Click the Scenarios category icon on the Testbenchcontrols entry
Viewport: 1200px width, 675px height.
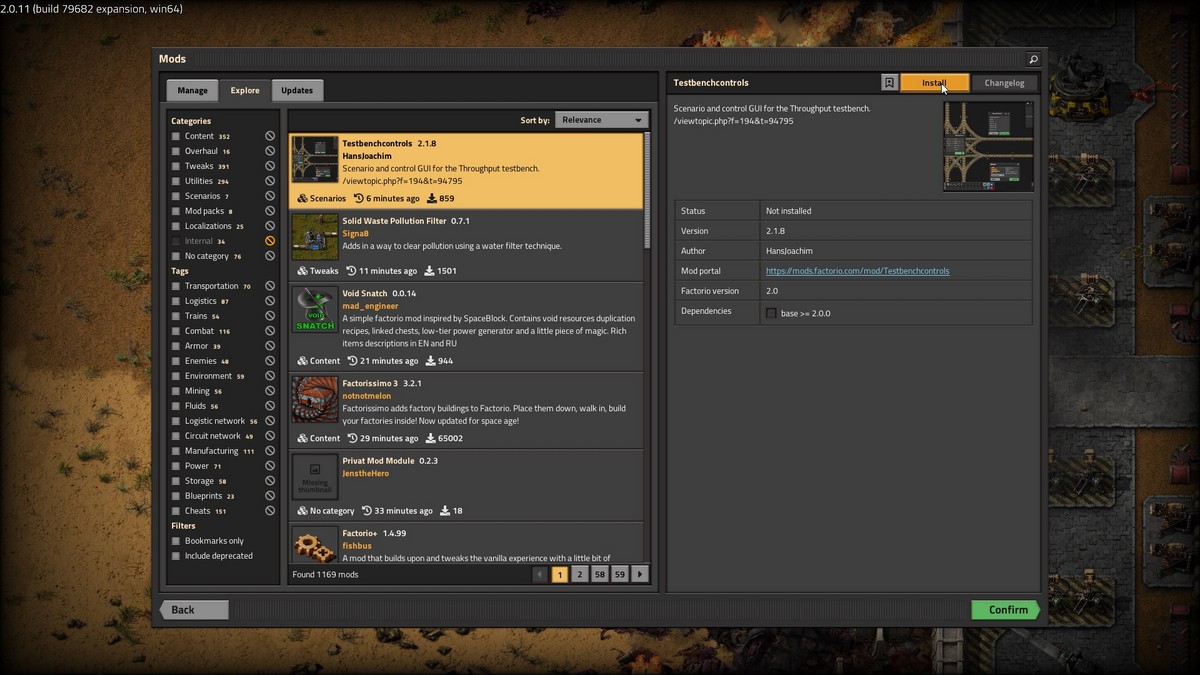(x=301, y=198)
